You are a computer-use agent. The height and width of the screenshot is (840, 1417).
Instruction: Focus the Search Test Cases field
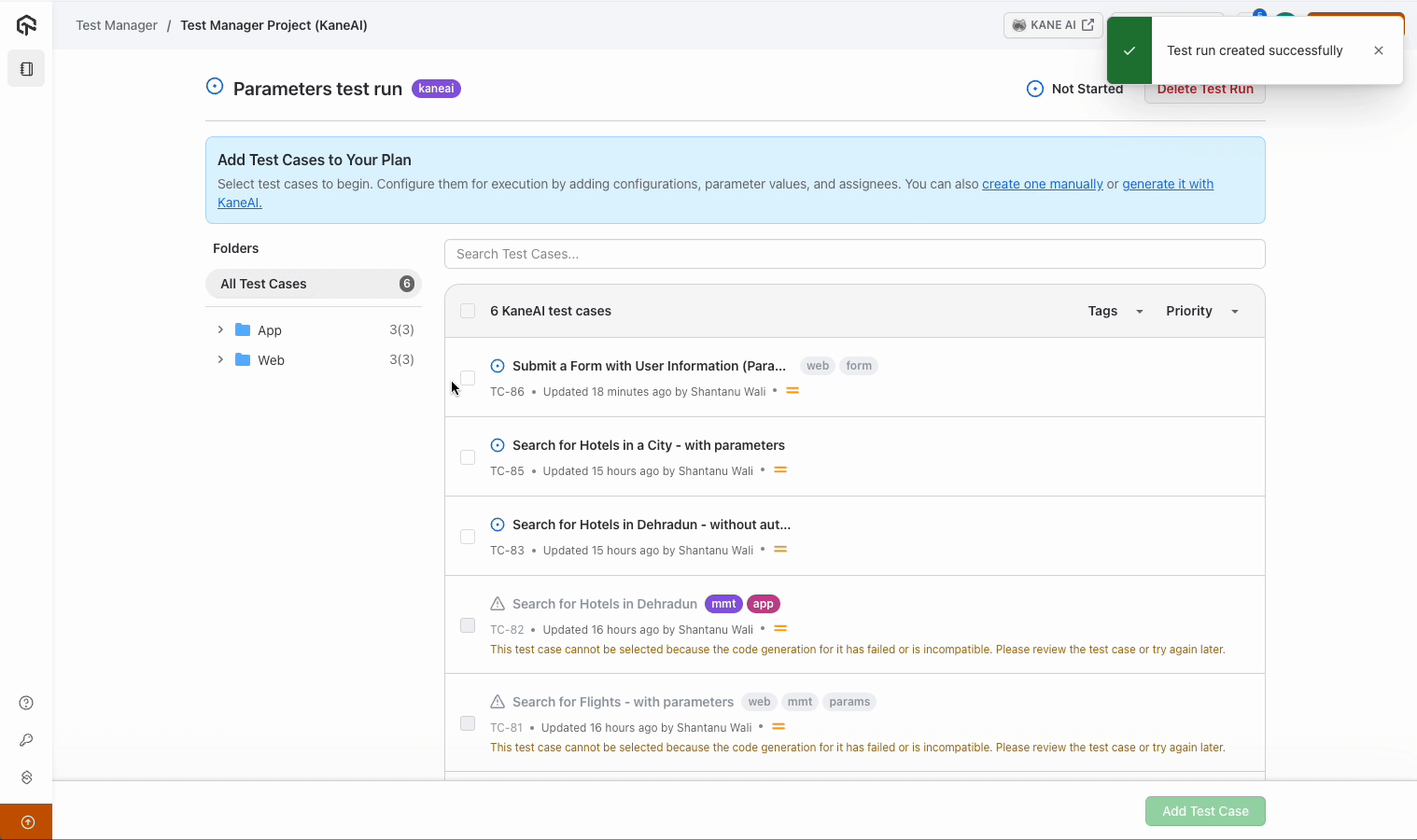854,254
